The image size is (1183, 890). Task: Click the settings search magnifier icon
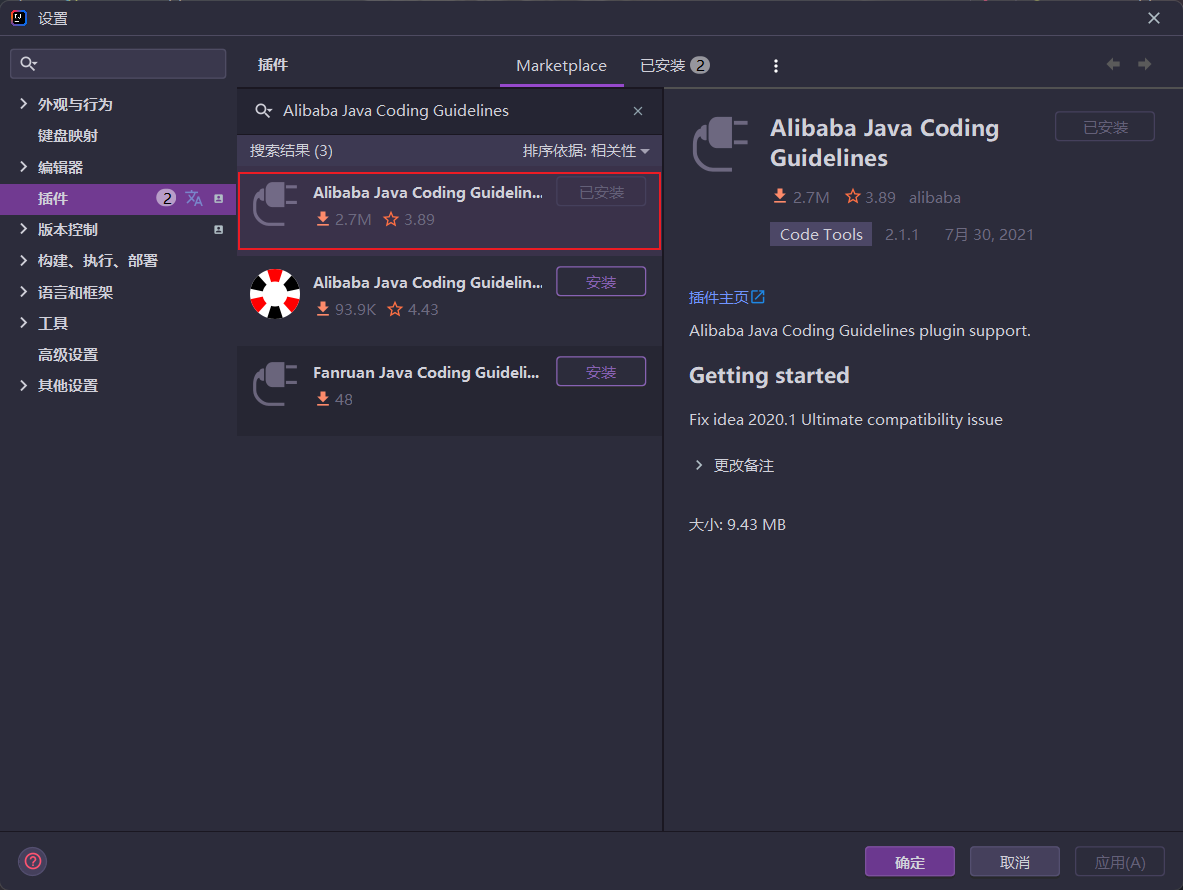point(29,63)
